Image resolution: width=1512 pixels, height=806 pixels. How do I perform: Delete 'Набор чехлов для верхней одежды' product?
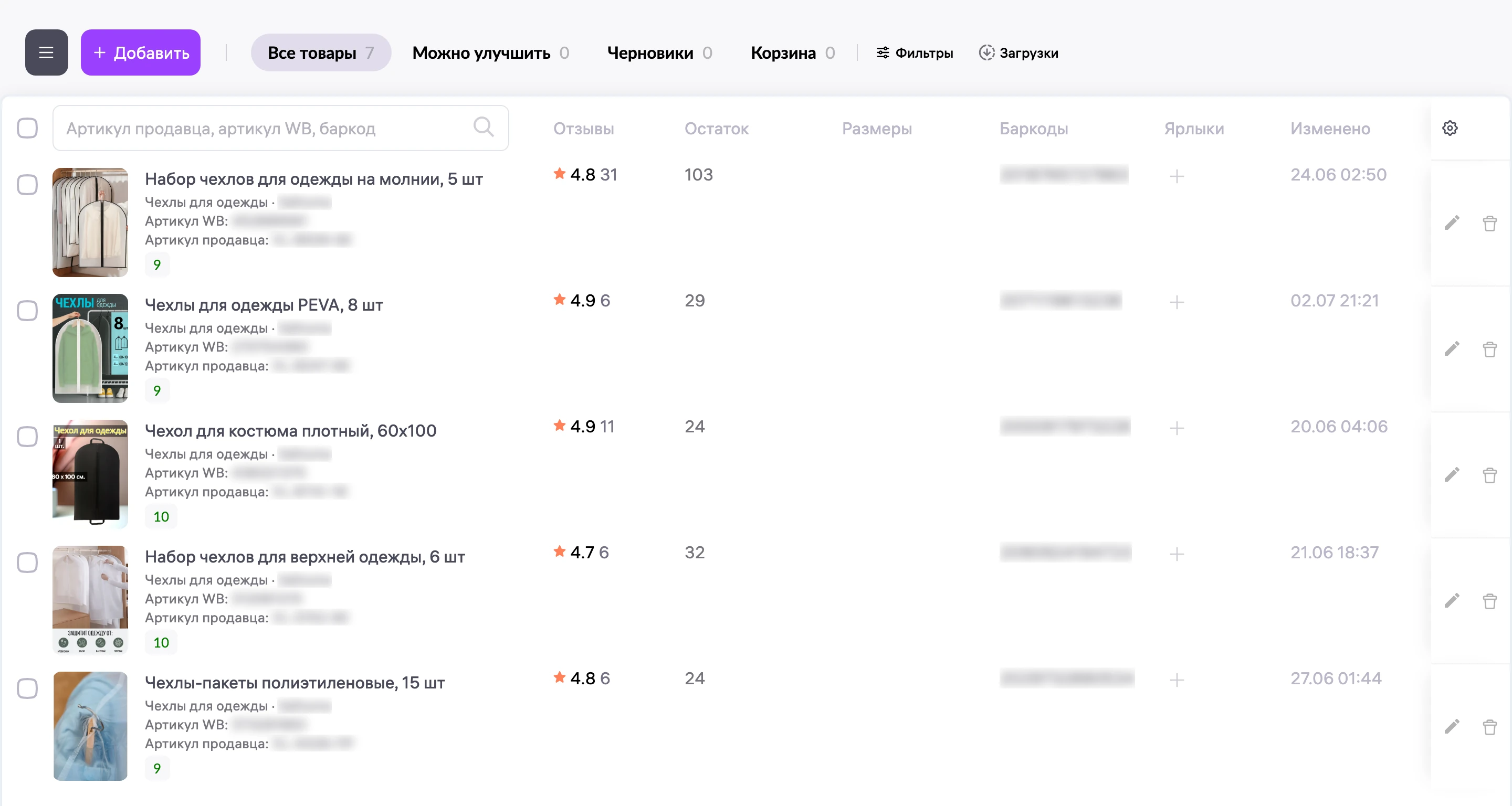(x=1490, y=601)
